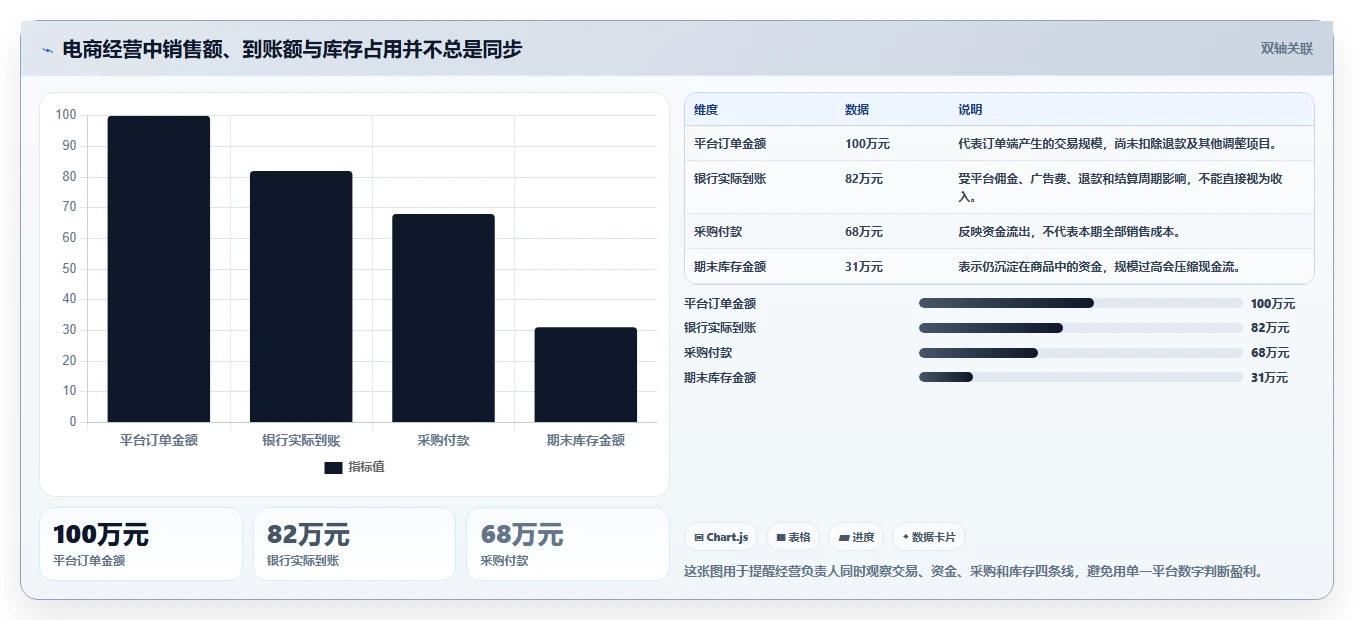1354x620 pixels.
Task: Open the 100万元 平台订单金额 data card
Action: [x=141, y=544]
